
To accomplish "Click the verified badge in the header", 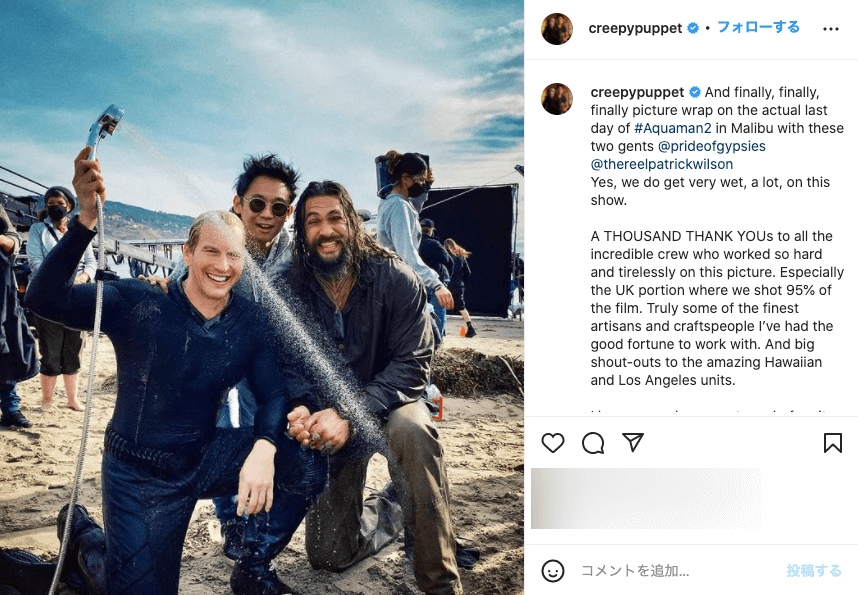I will 693,28.
